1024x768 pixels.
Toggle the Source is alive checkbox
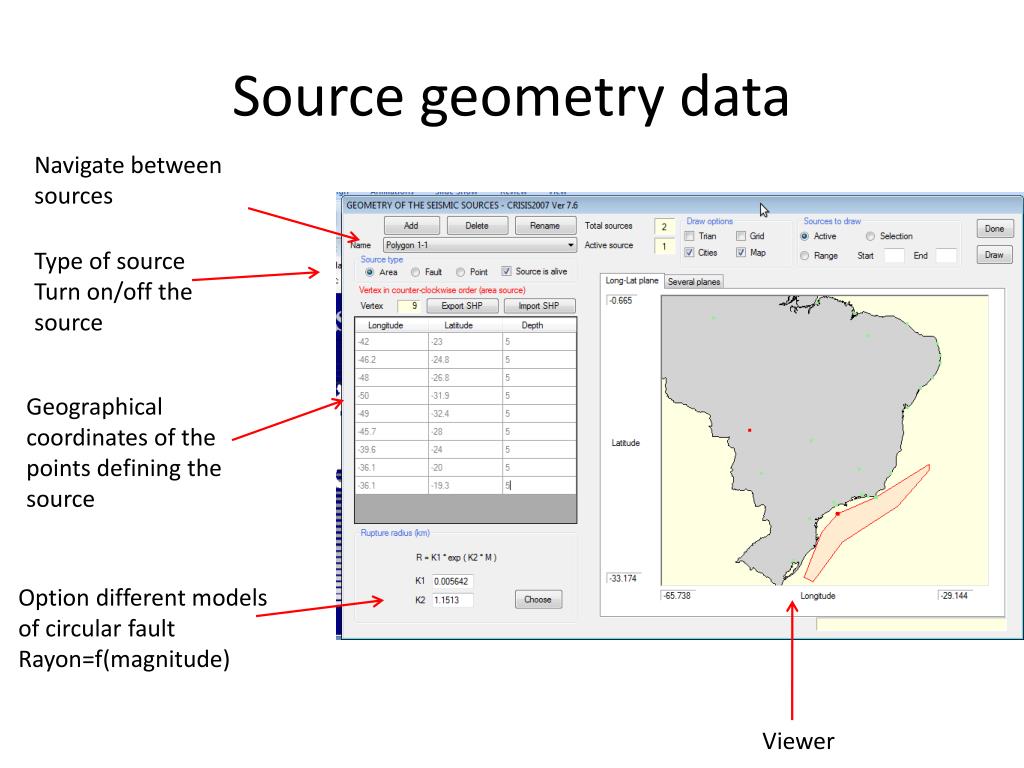point(506,271)
